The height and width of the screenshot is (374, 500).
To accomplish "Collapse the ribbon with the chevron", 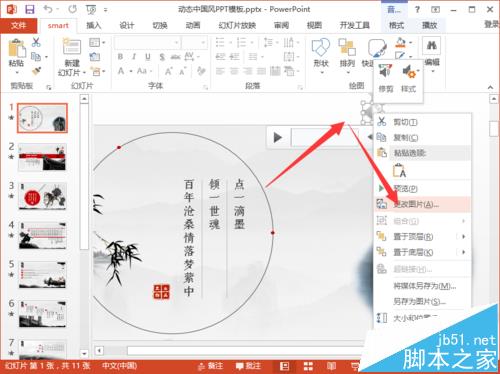I will (490, 87).
